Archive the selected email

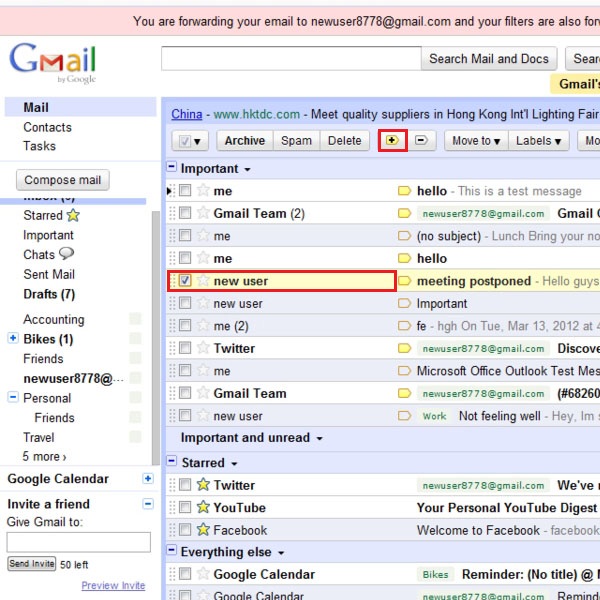point(245,141)
